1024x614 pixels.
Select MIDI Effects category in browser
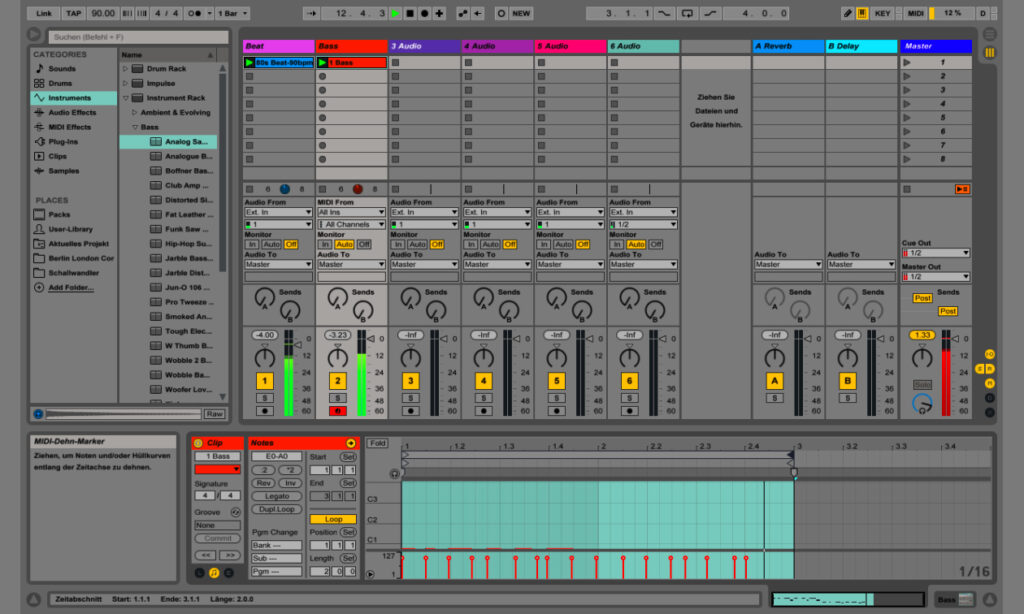[69, 127]
